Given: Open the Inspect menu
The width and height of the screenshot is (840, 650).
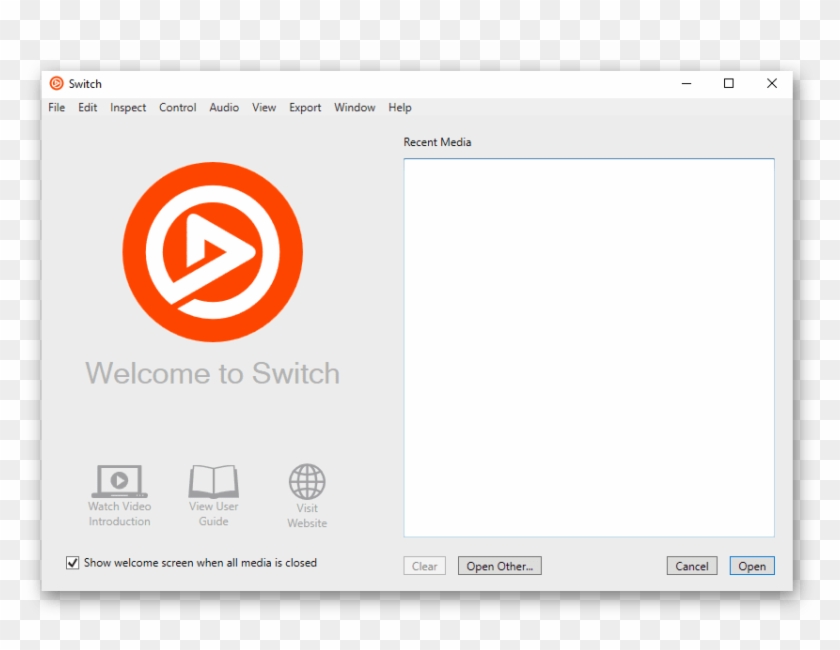Looking at the screenshot, I should tap(127, 107).
